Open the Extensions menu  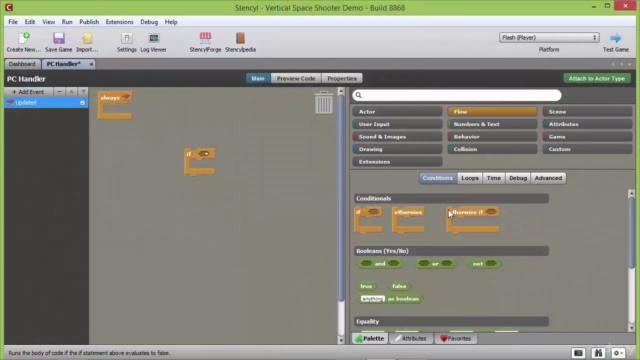pyautogui.click(x=119, y=22)
